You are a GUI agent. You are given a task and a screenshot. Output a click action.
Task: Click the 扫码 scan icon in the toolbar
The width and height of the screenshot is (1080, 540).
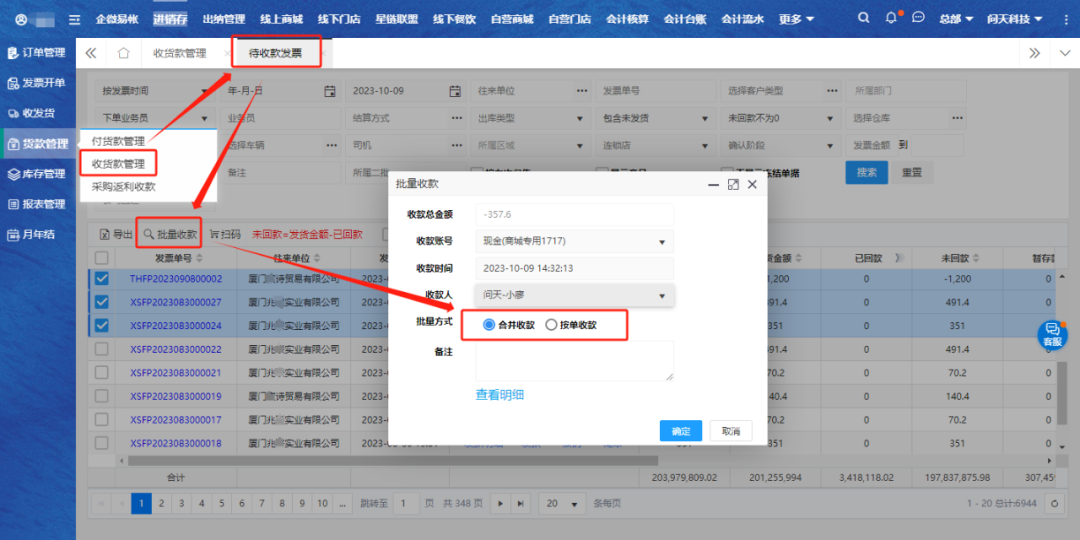[x=226, y=234]
